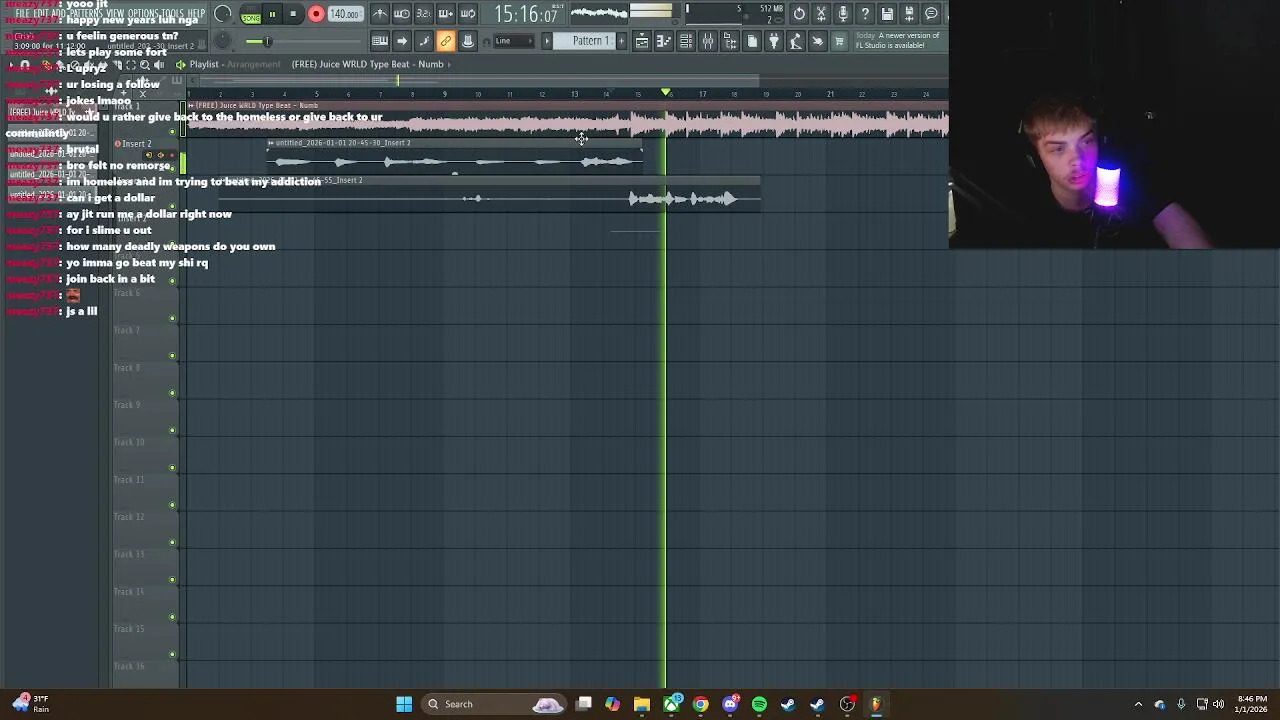Click the Insert 2 track header
The image size is (1280, 720).
pyautogui.click(x=146, y=156)
